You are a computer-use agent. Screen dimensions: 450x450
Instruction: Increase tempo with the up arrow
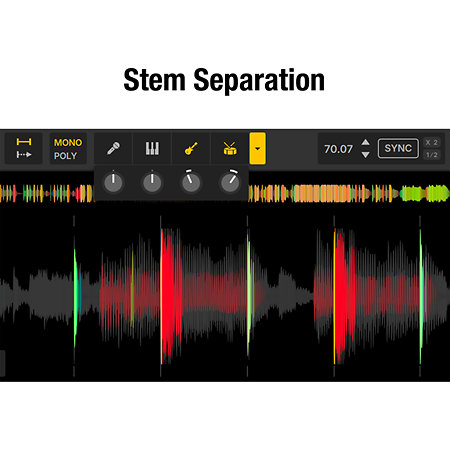[x=366, y=142]
